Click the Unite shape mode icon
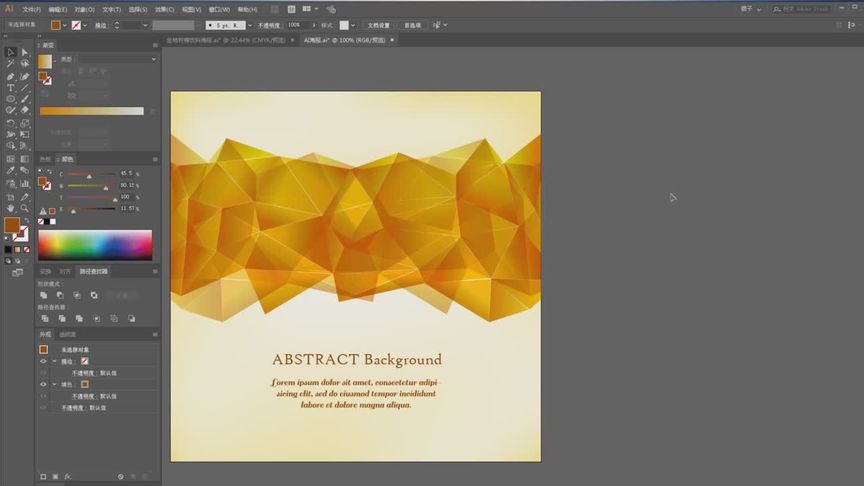864x486 pixels. click(x=43, y=295)
